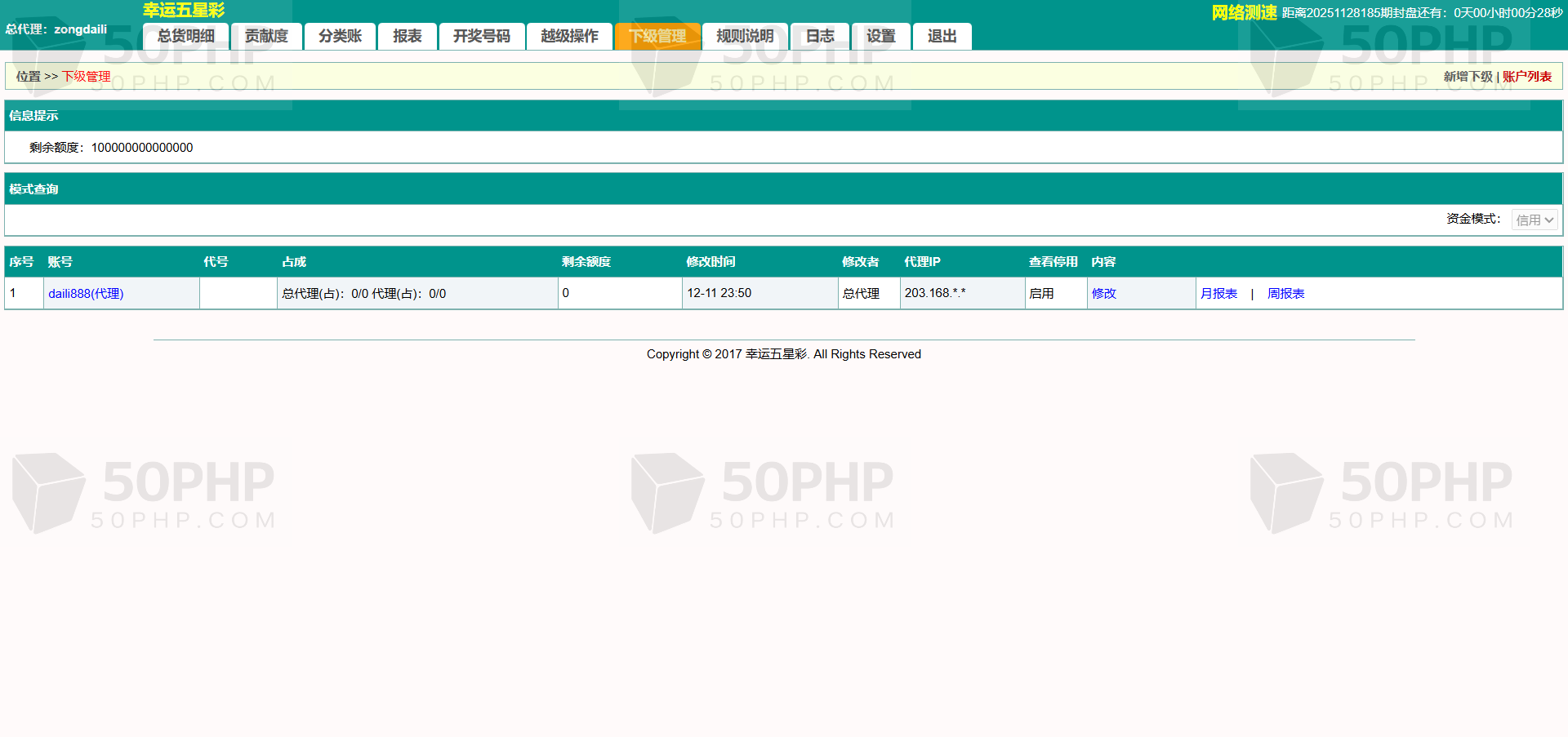Click 修改 for daili888
1568x737 pixels.
coord(1103,294)
